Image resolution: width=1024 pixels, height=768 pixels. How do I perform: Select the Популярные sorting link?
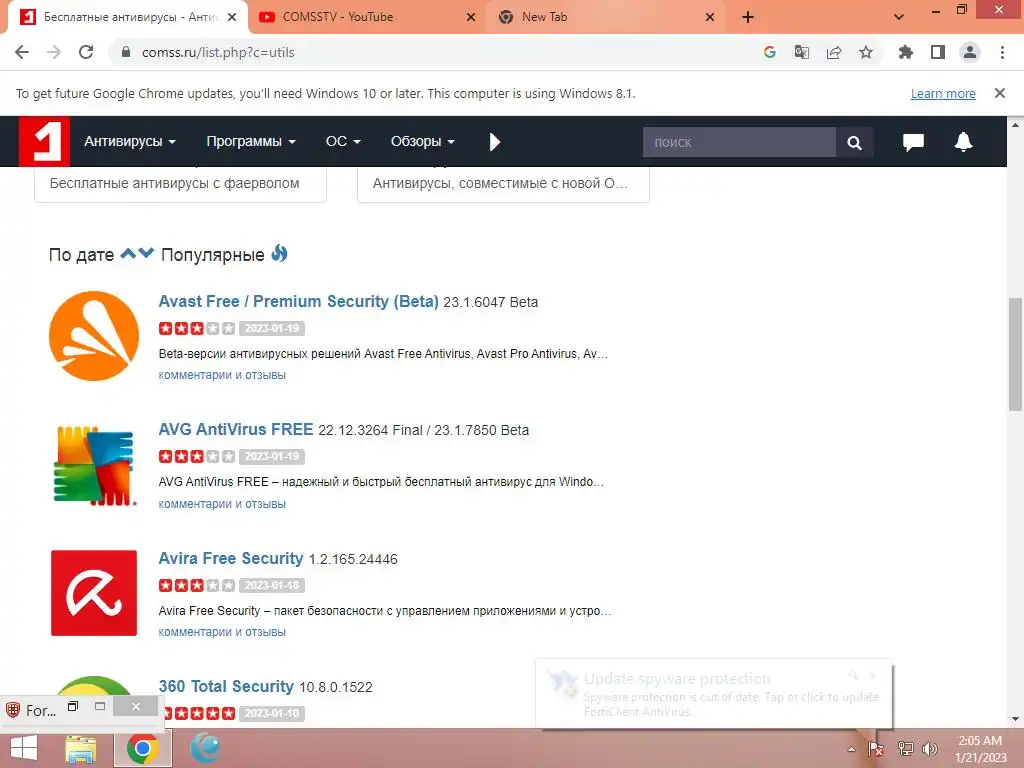[x=212, y=255]
